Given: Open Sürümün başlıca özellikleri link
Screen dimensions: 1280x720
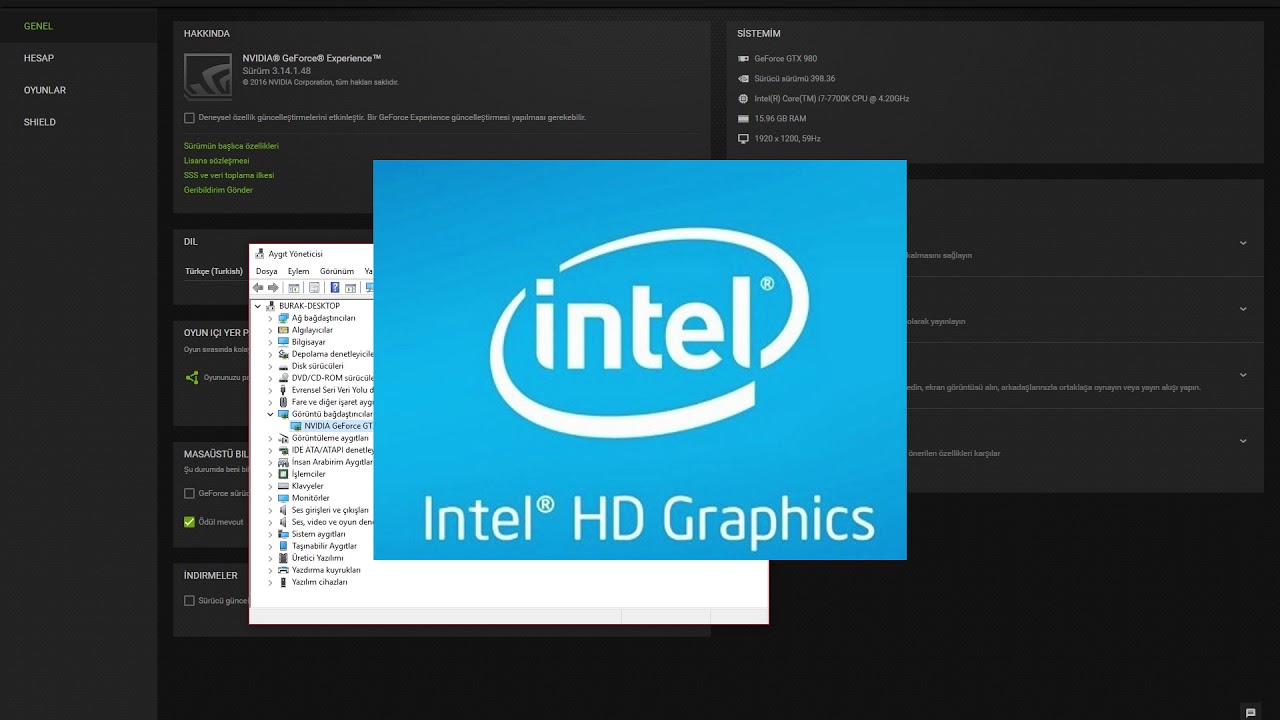Looking at the screenshot, I should (x=231, y=146).
